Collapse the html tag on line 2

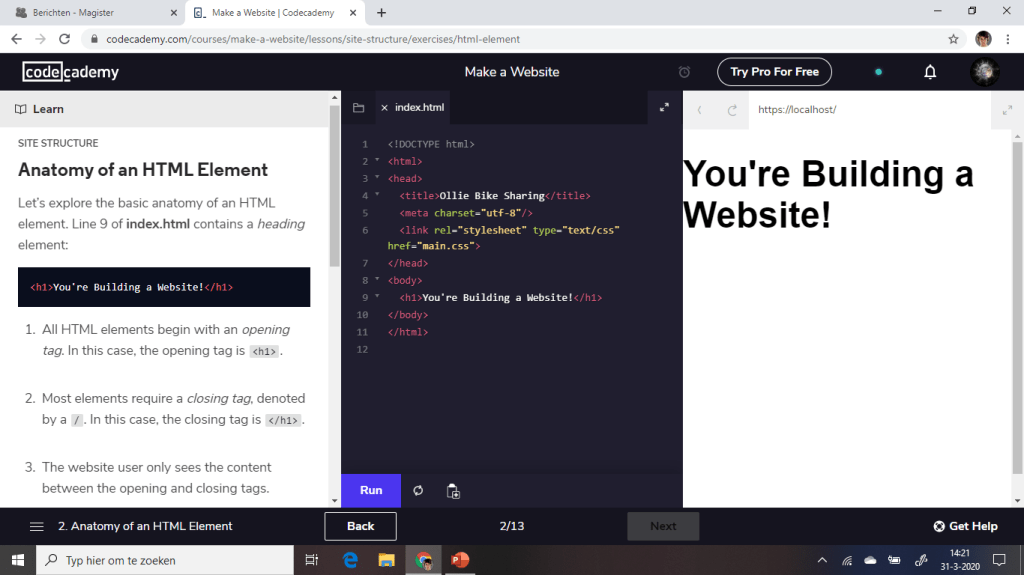377,161
